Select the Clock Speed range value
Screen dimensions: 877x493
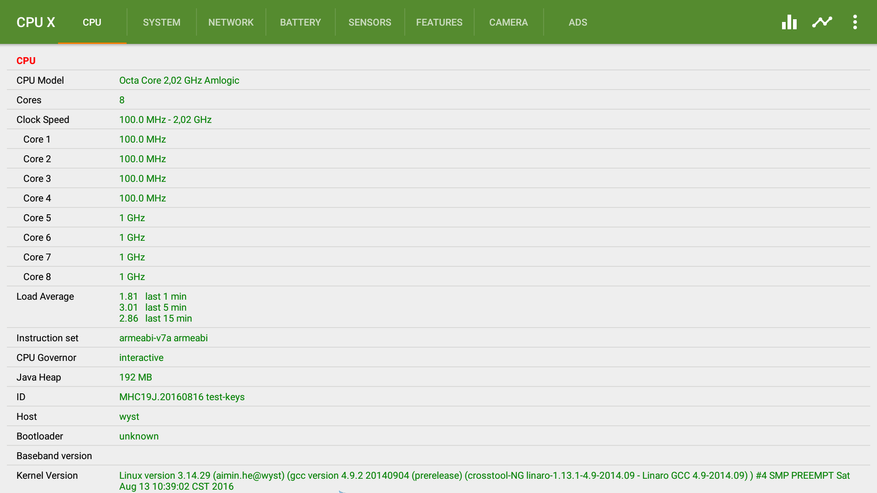[x=165, y=120]
